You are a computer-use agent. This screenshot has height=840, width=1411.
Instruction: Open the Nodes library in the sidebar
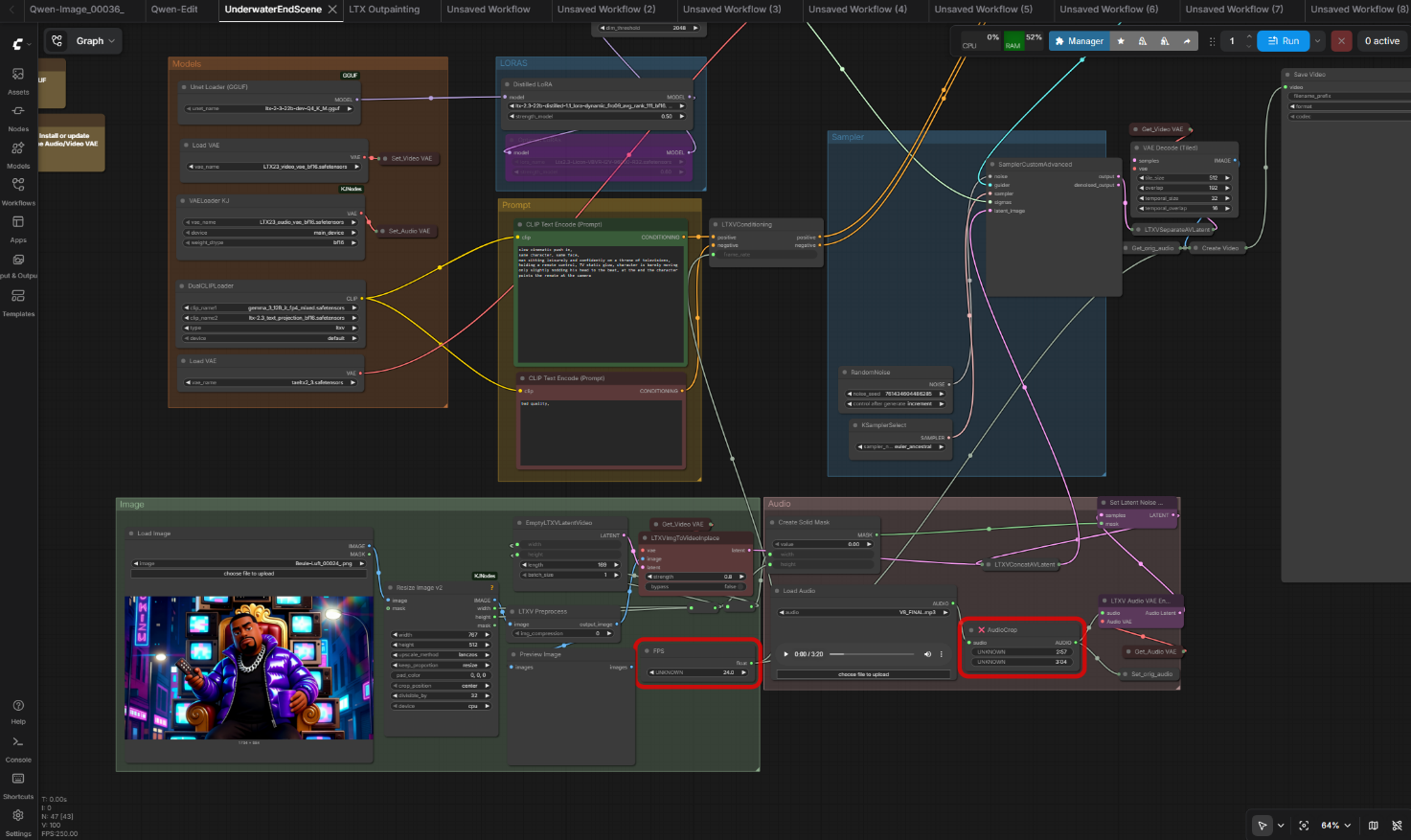point(17,118)
